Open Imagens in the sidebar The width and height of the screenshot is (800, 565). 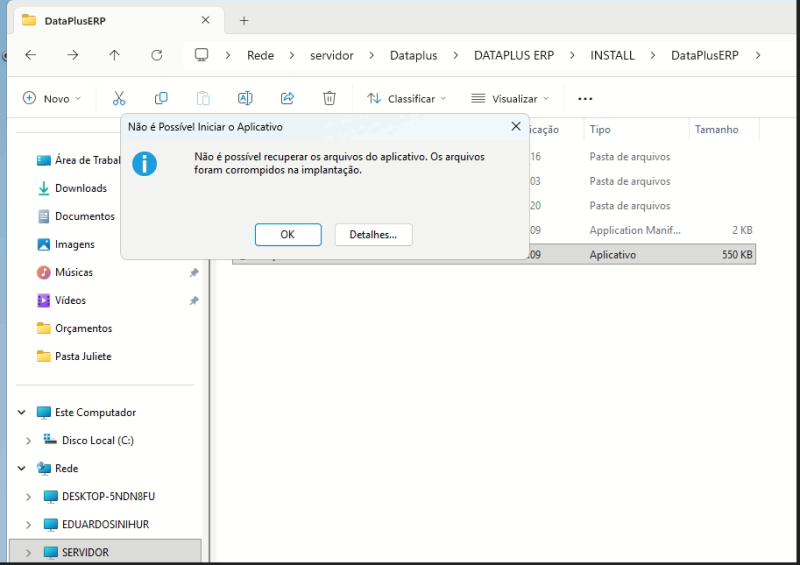click(66, 244)
